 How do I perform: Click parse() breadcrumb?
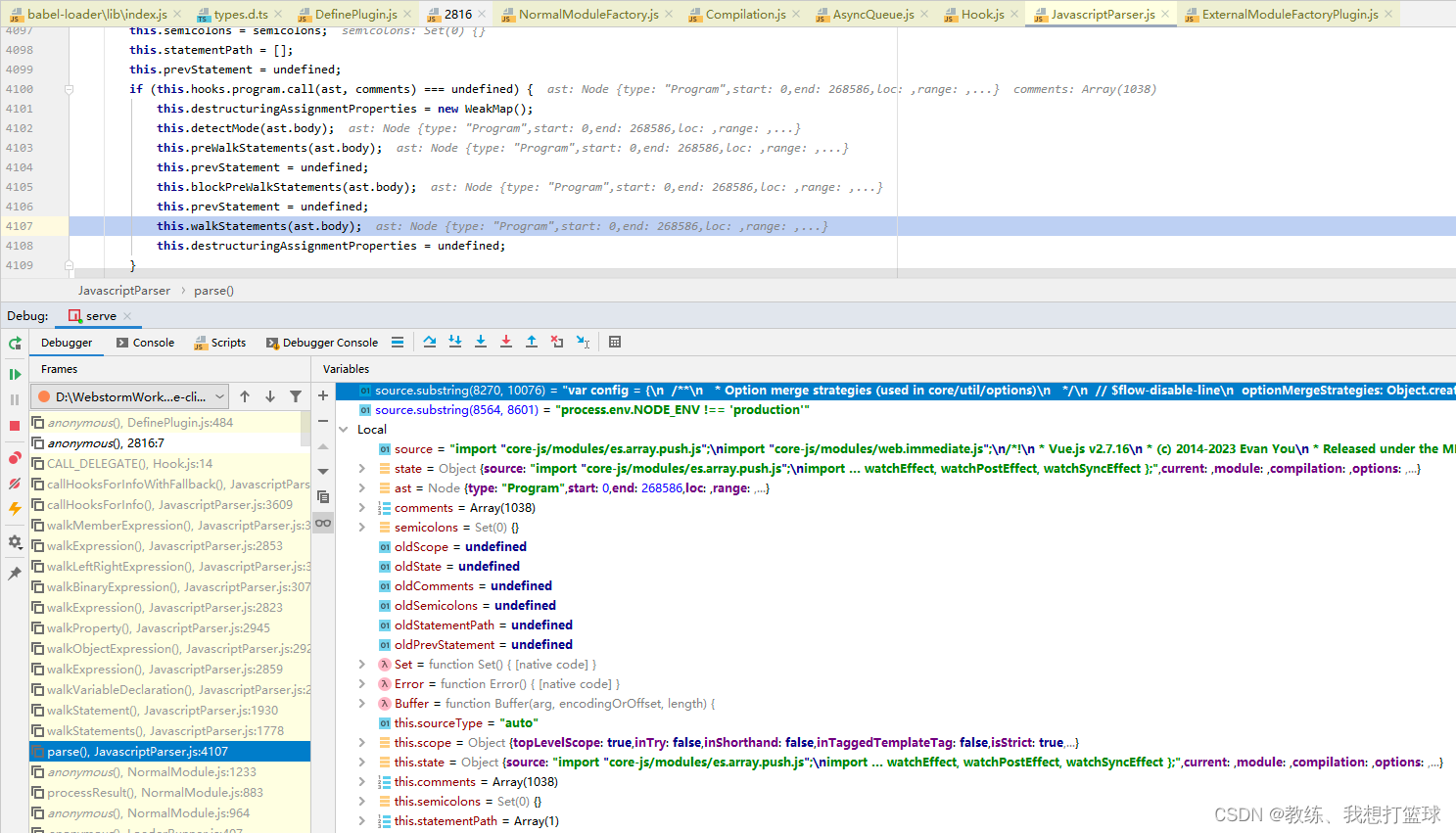(213, 291)
